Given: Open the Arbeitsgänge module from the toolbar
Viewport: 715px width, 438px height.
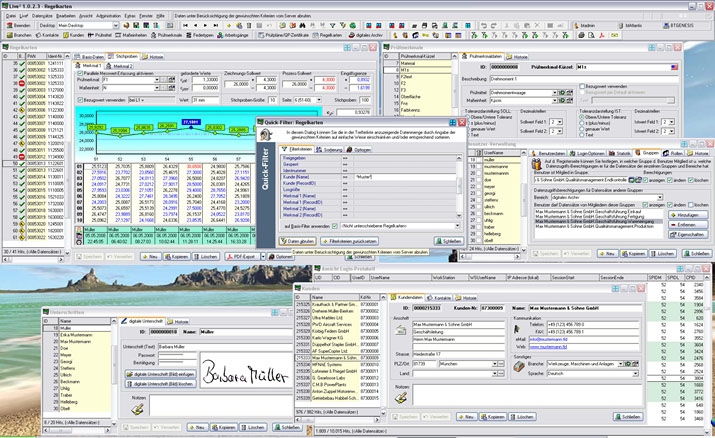Looking at the screenshot, I should [233, 35].
